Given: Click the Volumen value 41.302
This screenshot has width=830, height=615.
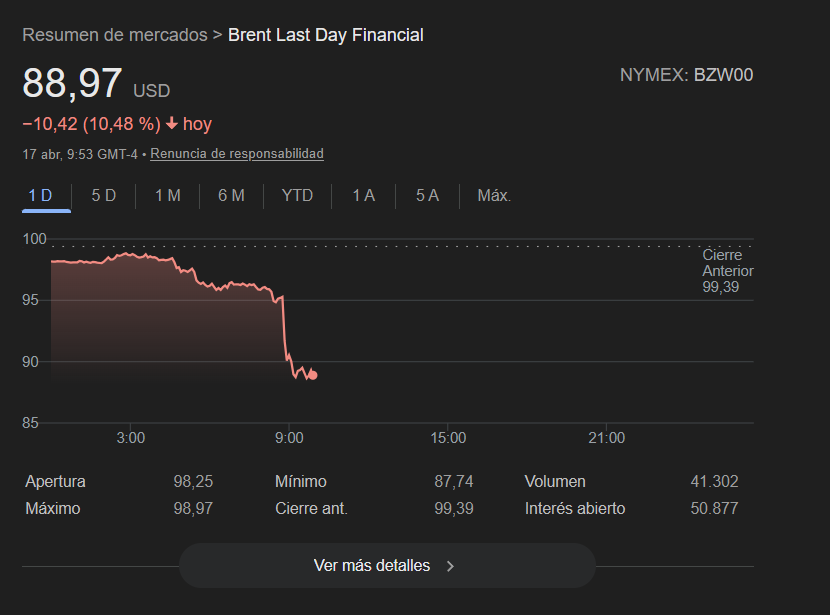Looking at the screenshot, I should pos(714,482).
